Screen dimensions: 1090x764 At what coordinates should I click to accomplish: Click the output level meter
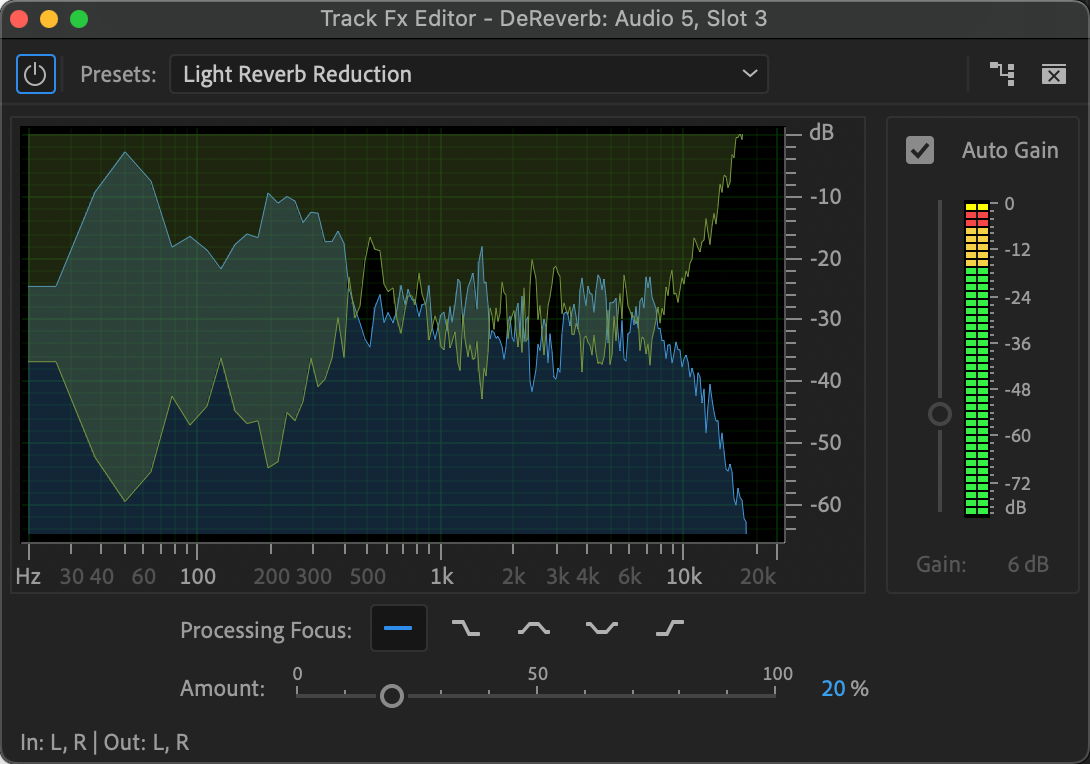(976, 358)
